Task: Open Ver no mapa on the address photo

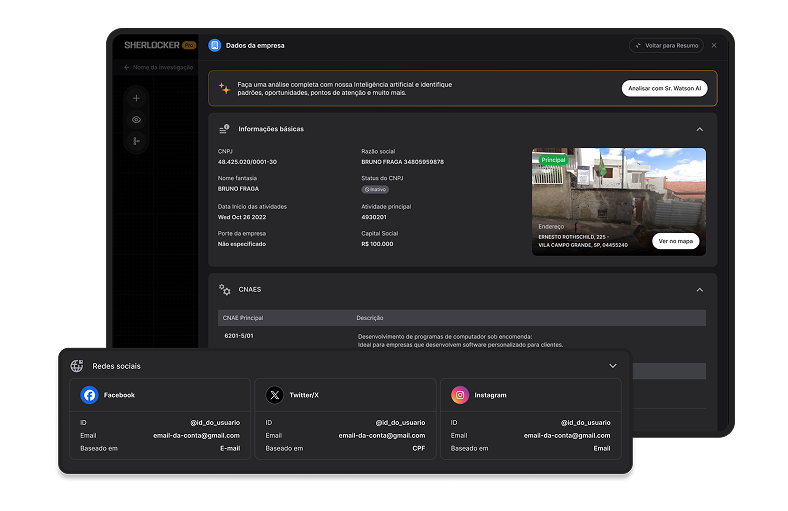Action: [x=675, y=241]
